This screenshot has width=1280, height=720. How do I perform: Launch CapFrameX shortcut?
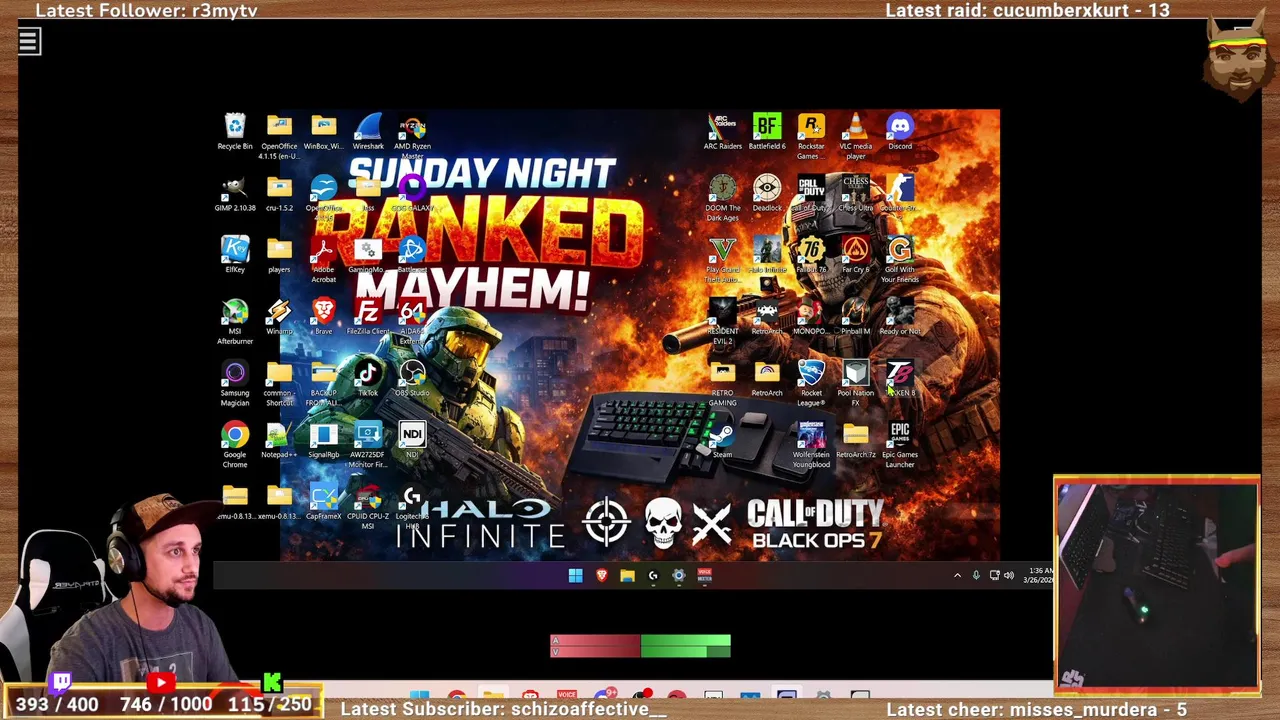point(323,503)
